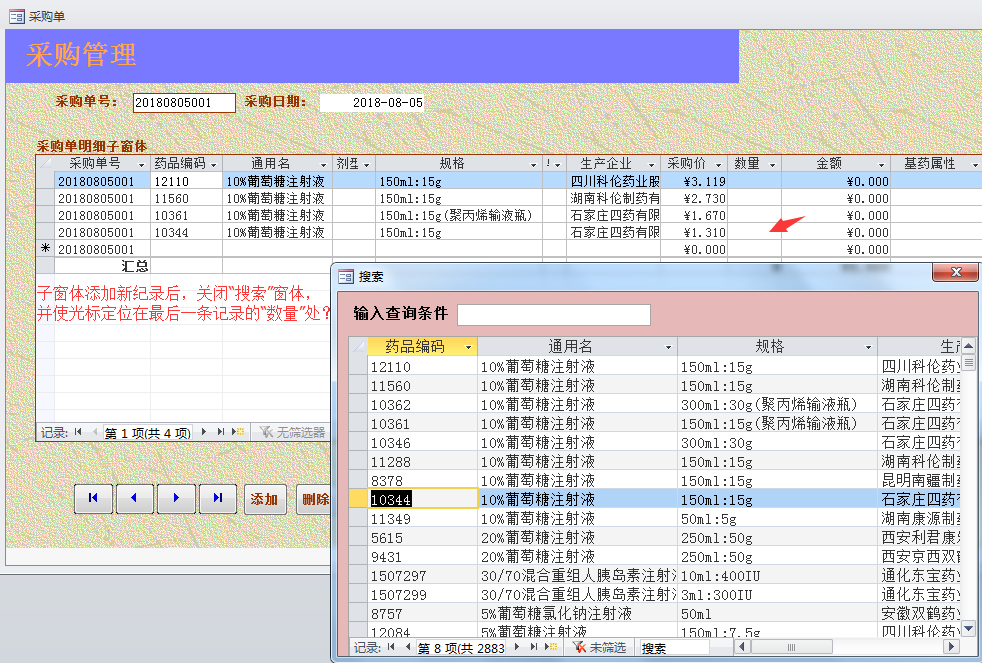Click next-record arrow in the 搜索 window record bar

[x=517, y=647]
